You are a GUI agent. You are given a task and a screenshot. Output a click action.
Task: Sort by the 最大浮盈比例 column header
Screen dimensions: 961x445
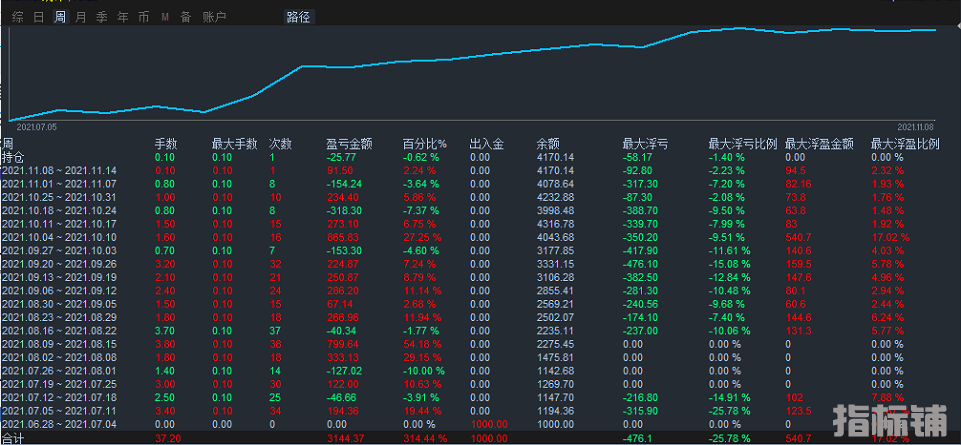905,144
